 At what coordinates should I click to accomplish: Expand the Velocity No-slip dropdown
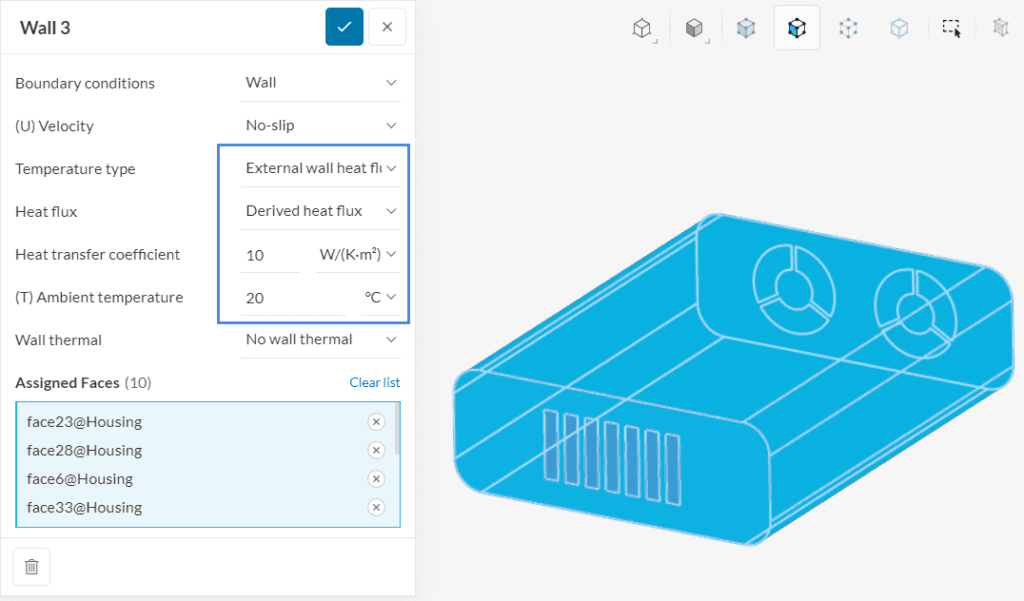[x=320, y=126]
